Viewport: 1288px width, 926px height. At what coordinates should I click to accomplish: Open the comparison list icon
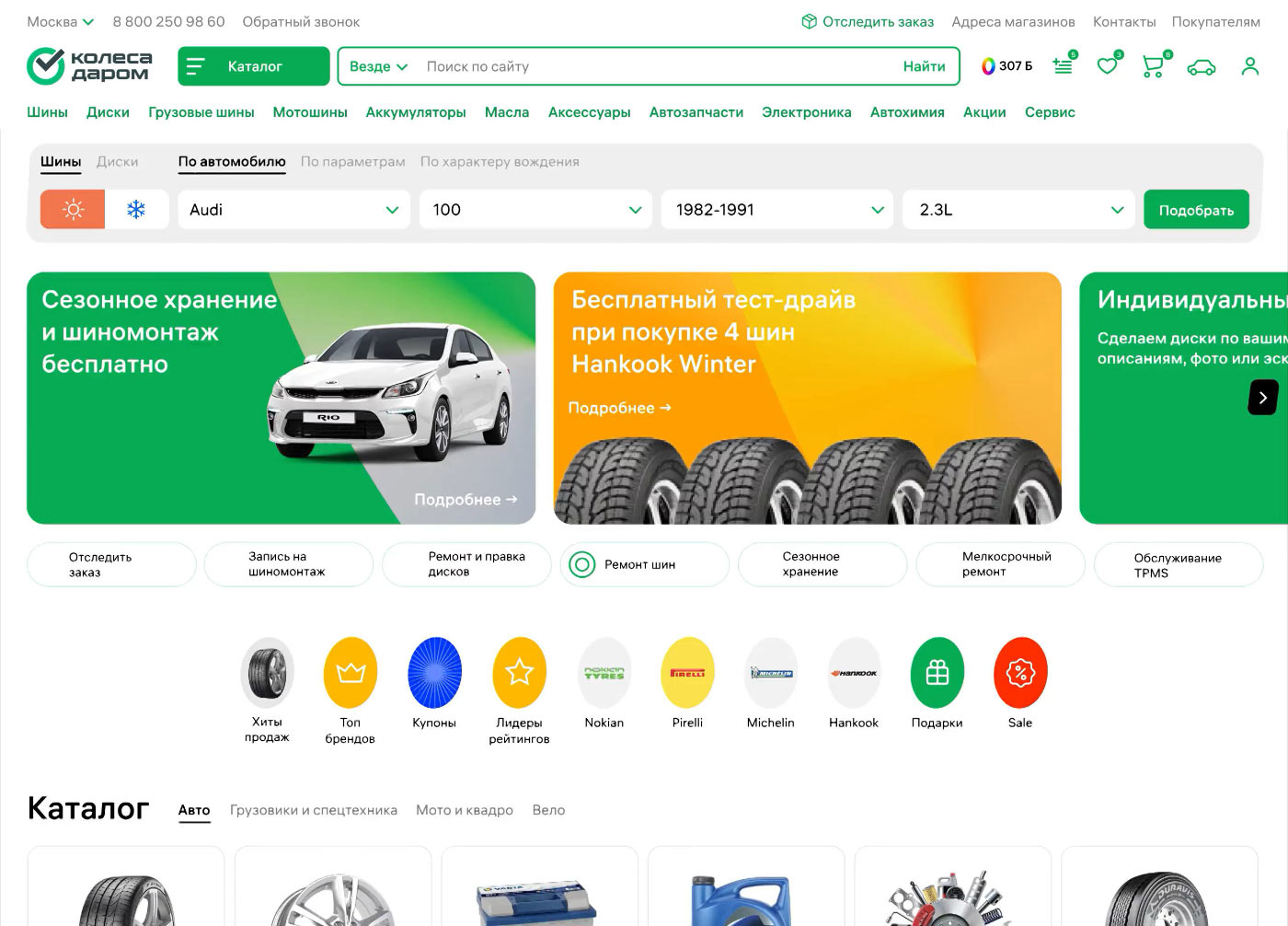coord(1063,66)
